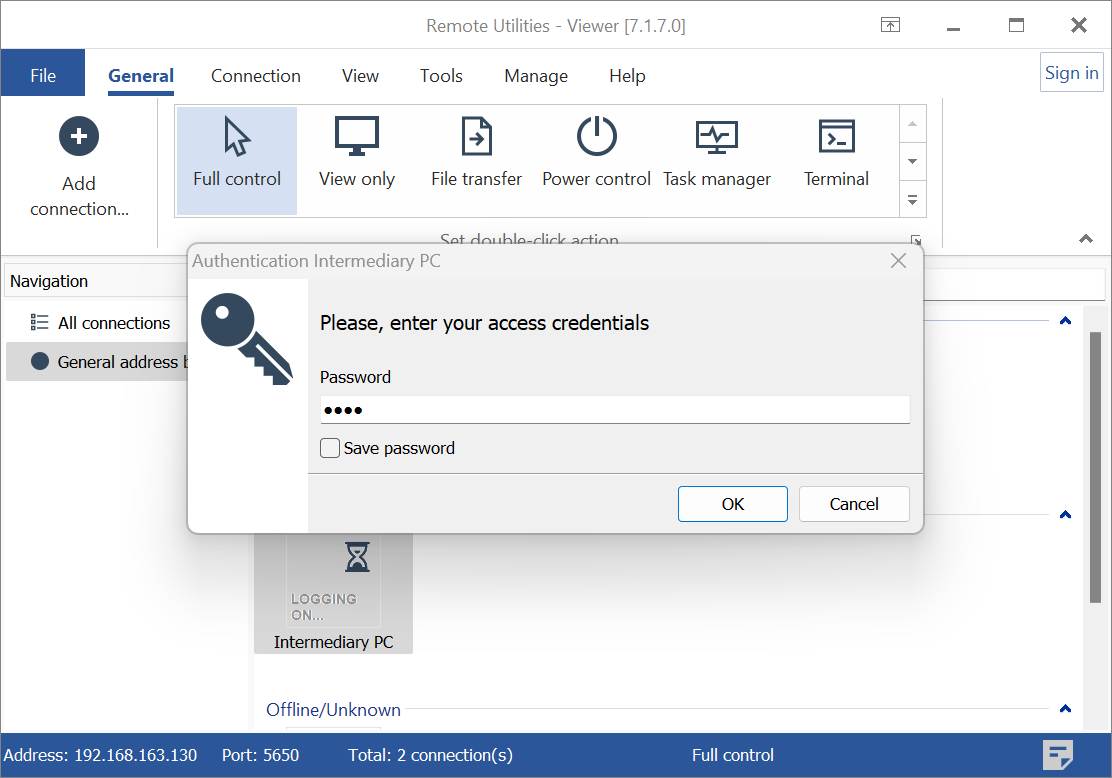Open the Terminal tool

tap(837, 138)
